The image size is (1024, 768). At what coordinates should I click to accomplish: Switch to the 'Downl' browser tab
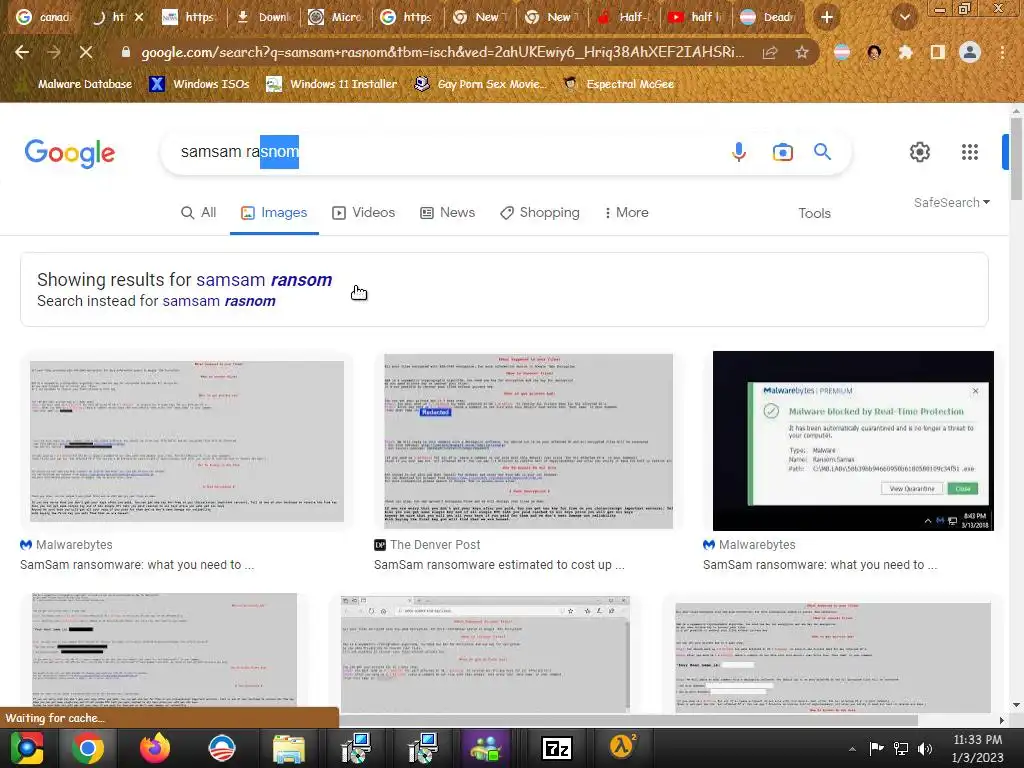pos(264,17)
